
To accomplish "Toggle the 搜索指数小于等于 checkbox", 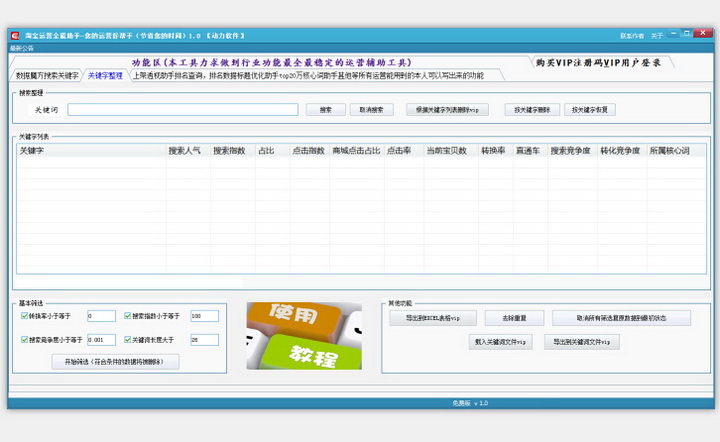I will tap(125, 316).
